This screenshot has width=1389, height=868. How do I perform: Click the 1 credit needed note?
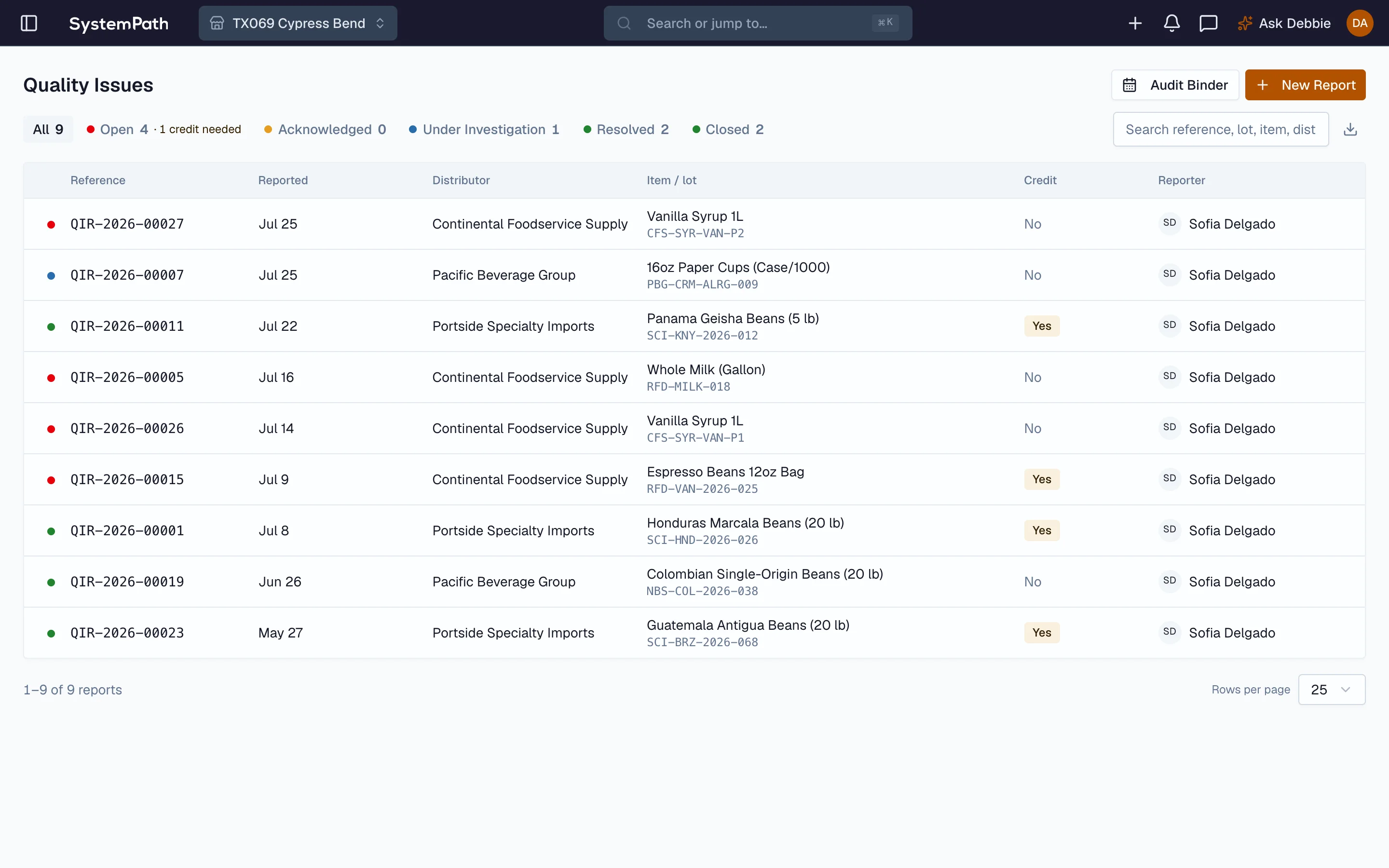click(x=200, y=129)
